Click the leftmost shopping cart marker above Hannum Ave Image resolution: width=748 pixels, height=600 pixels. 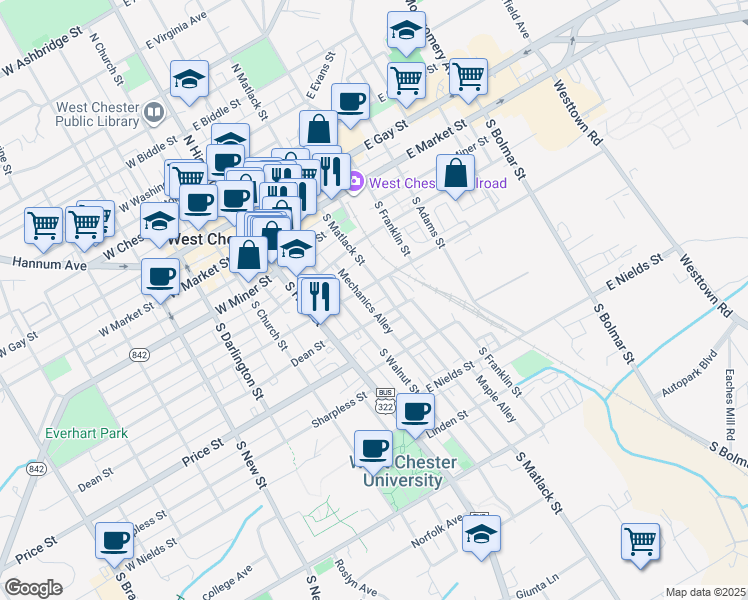click(x=43, y=228)
